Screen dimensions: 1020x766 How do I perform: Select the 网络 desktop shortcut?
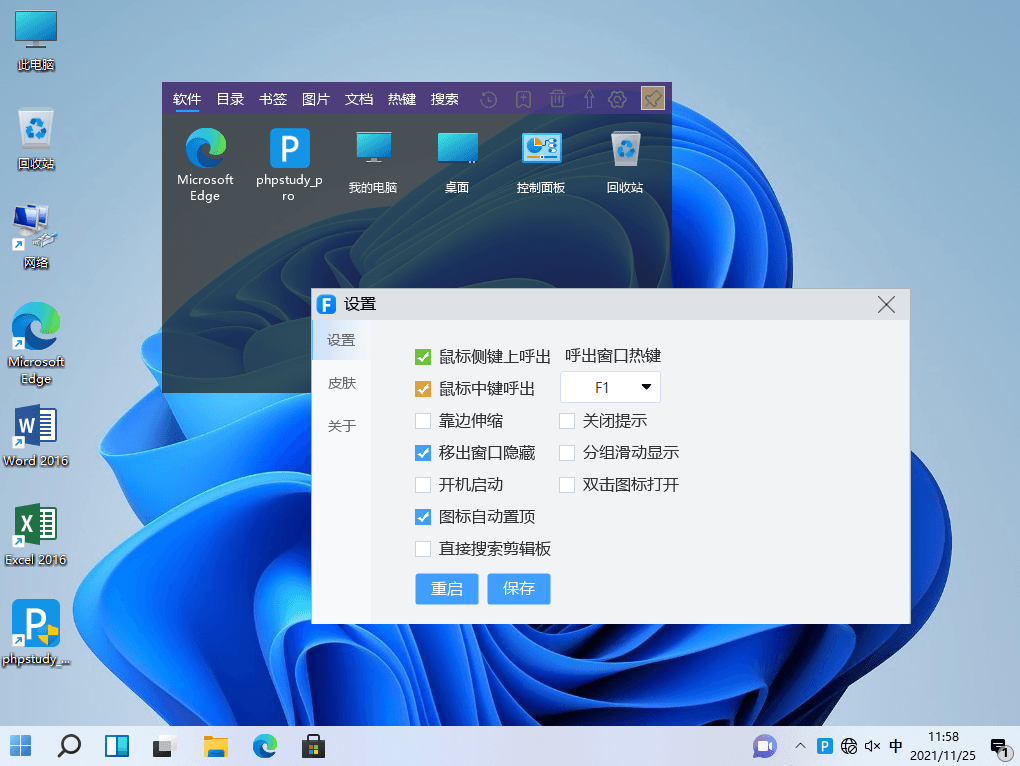coord(36,237)
